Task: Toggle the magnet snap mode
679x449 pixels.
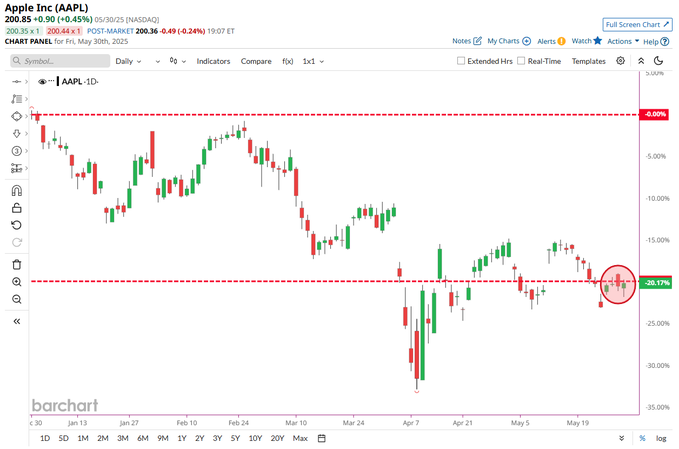Action: 16,191
